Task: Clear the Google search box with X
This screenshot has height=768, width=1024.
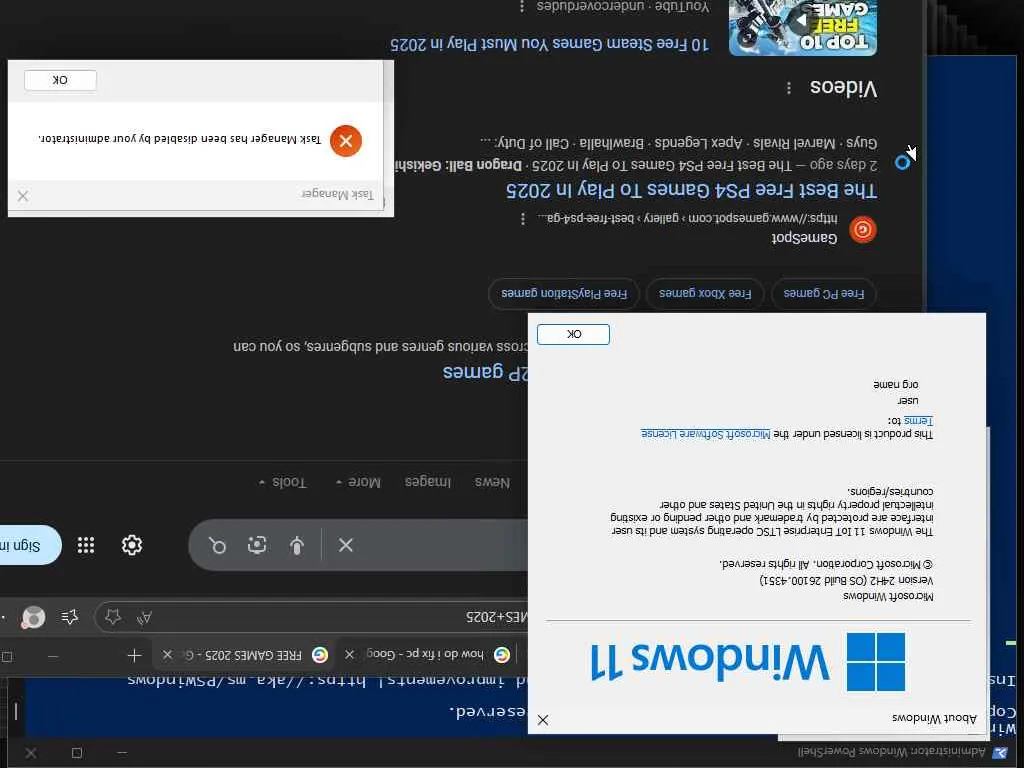Action: 345,545
